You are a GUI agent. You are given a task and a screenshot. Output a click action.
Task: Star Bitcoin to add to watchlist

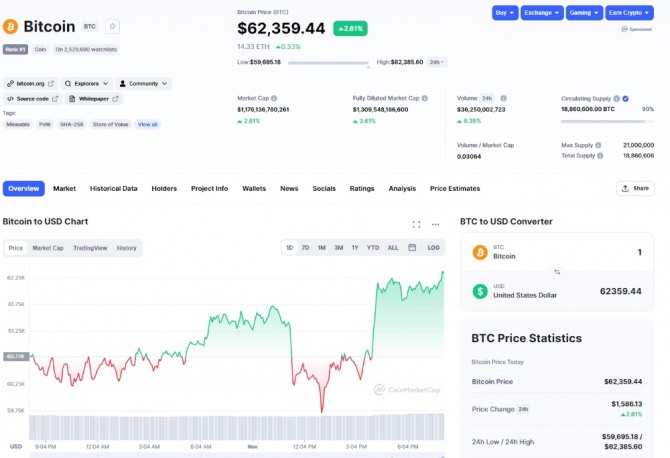[x=112, y=27]
